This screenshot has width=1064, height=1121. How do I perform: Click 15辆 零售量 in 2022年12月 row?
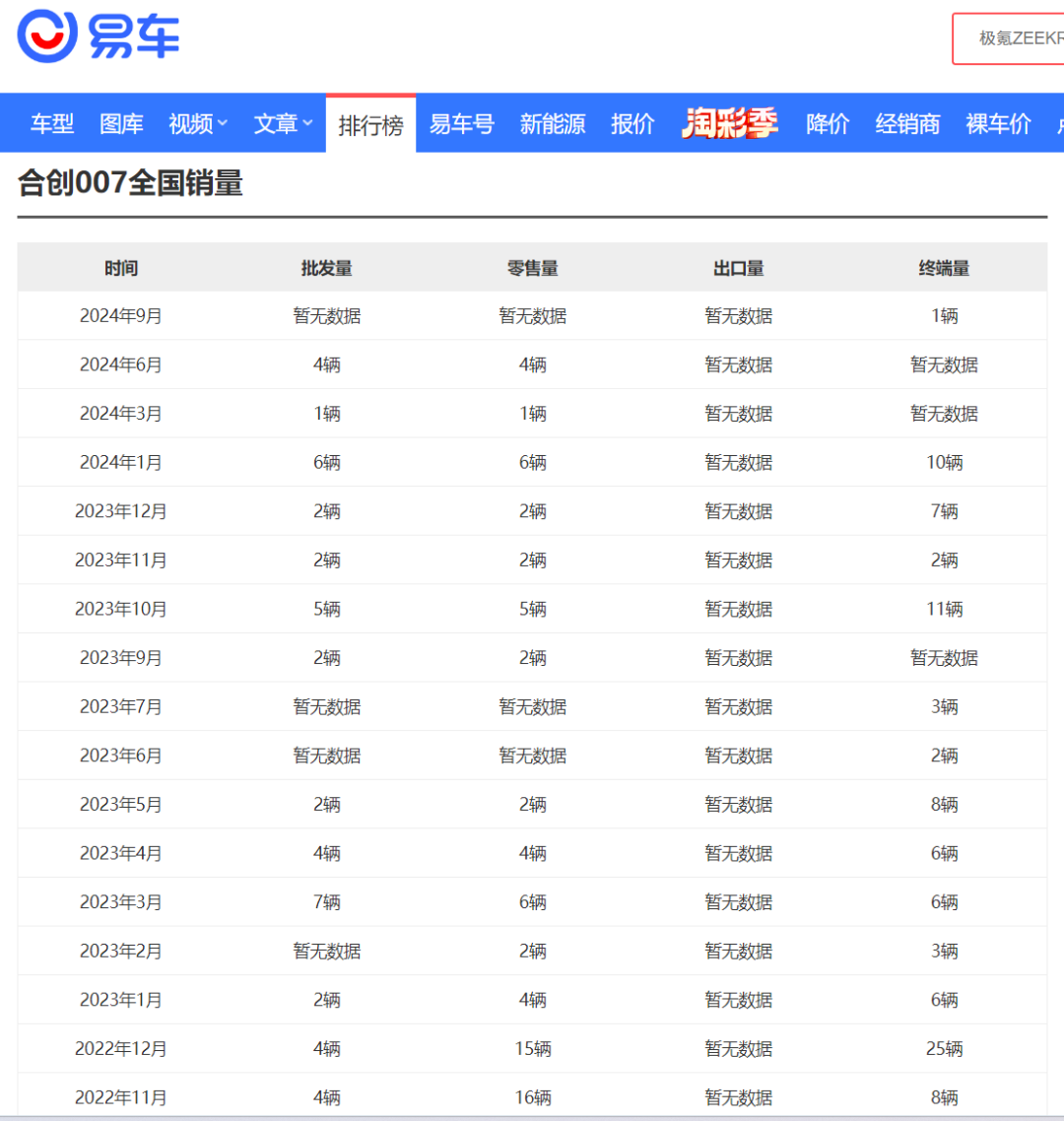[x=533, y=1048]
